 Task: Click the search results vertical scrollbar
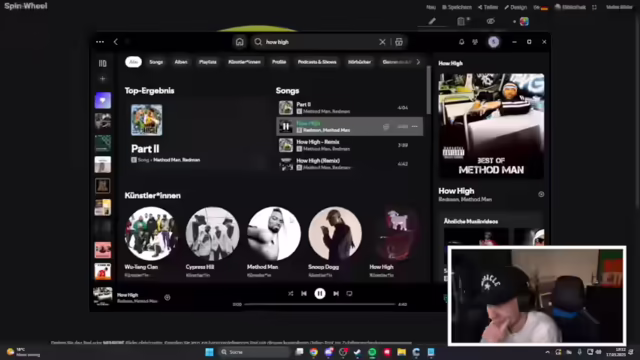428,90
